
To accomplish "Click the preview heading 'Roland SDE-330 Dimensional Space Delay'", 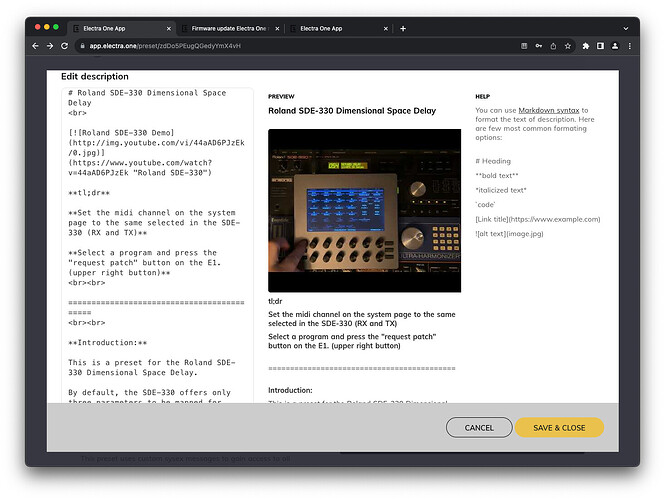I will (352, 111).
